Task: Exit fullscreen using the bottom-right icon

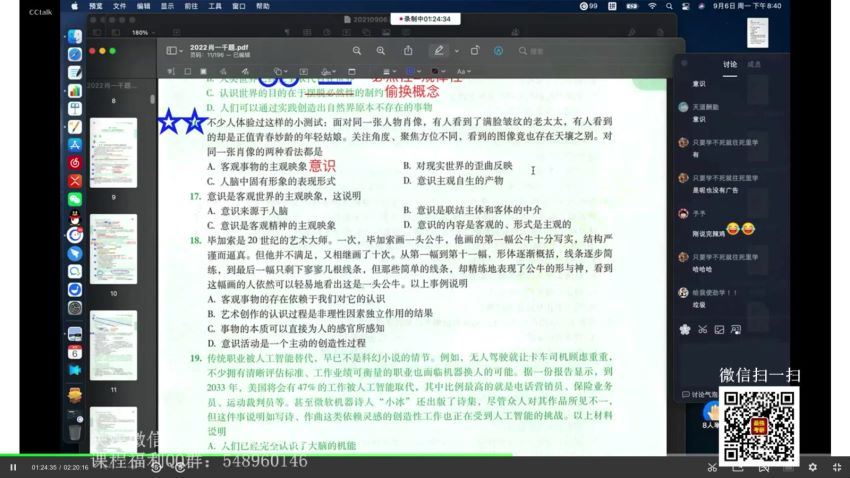Action: tap(836, 467)
